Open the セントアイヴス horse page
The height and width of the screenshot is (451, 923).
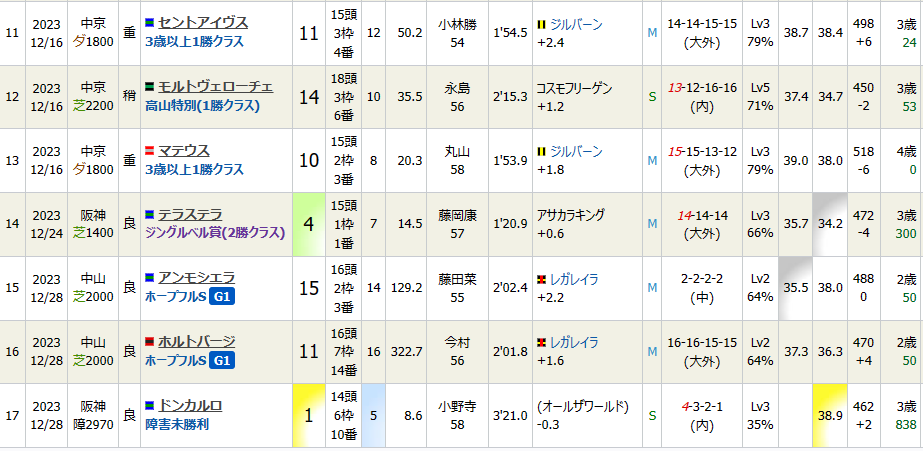(x=202, y=22)
